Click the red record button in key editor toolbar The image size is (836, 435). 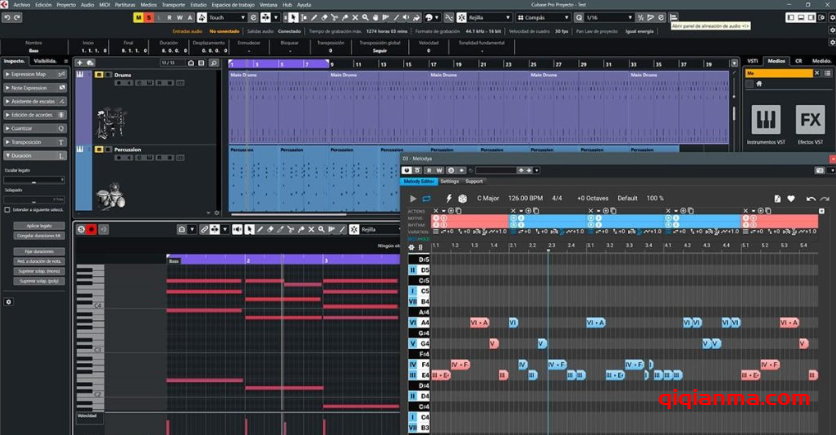92,229
